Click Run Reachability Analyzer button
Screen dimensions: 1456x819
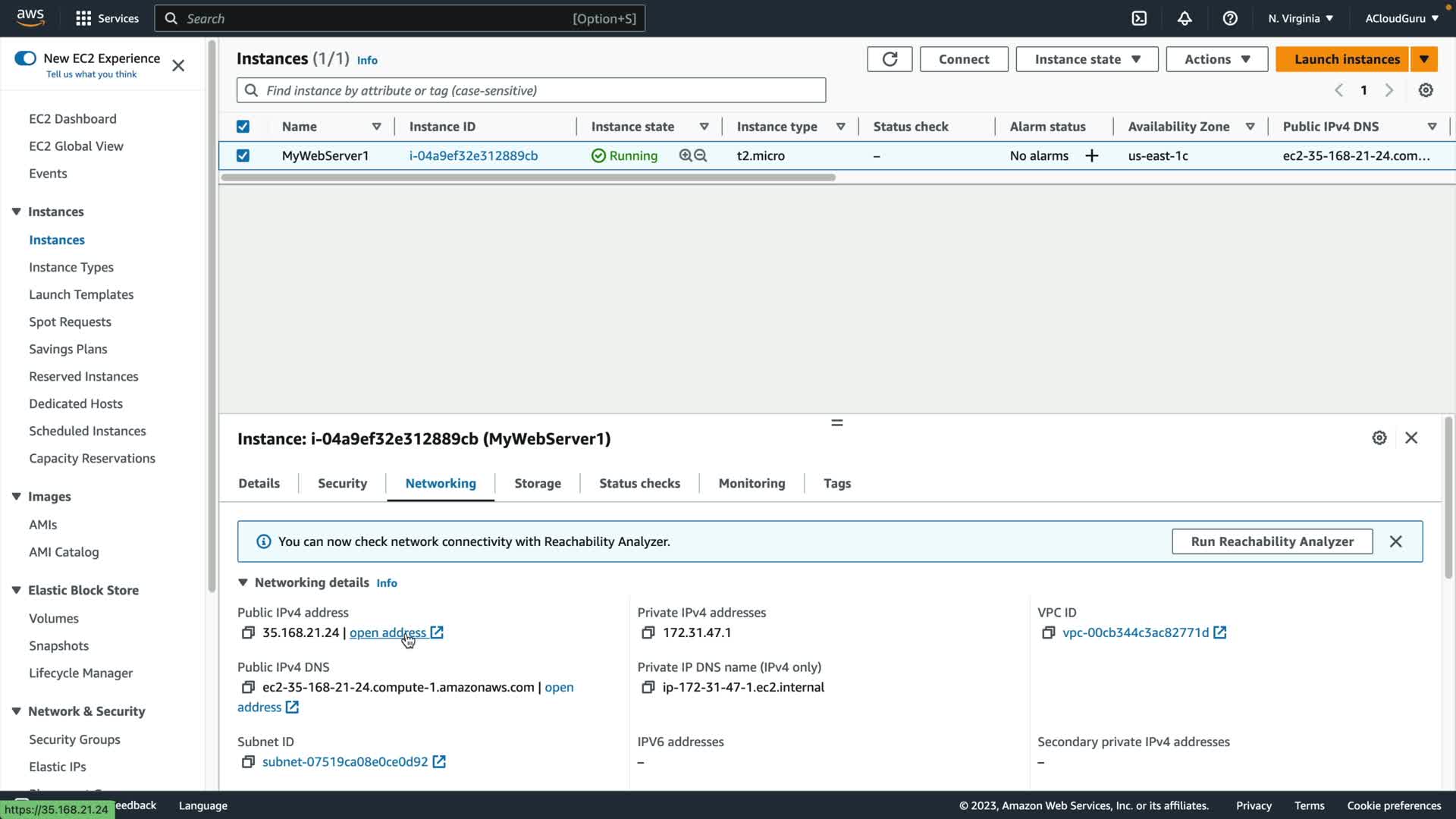pos(1272,541)
